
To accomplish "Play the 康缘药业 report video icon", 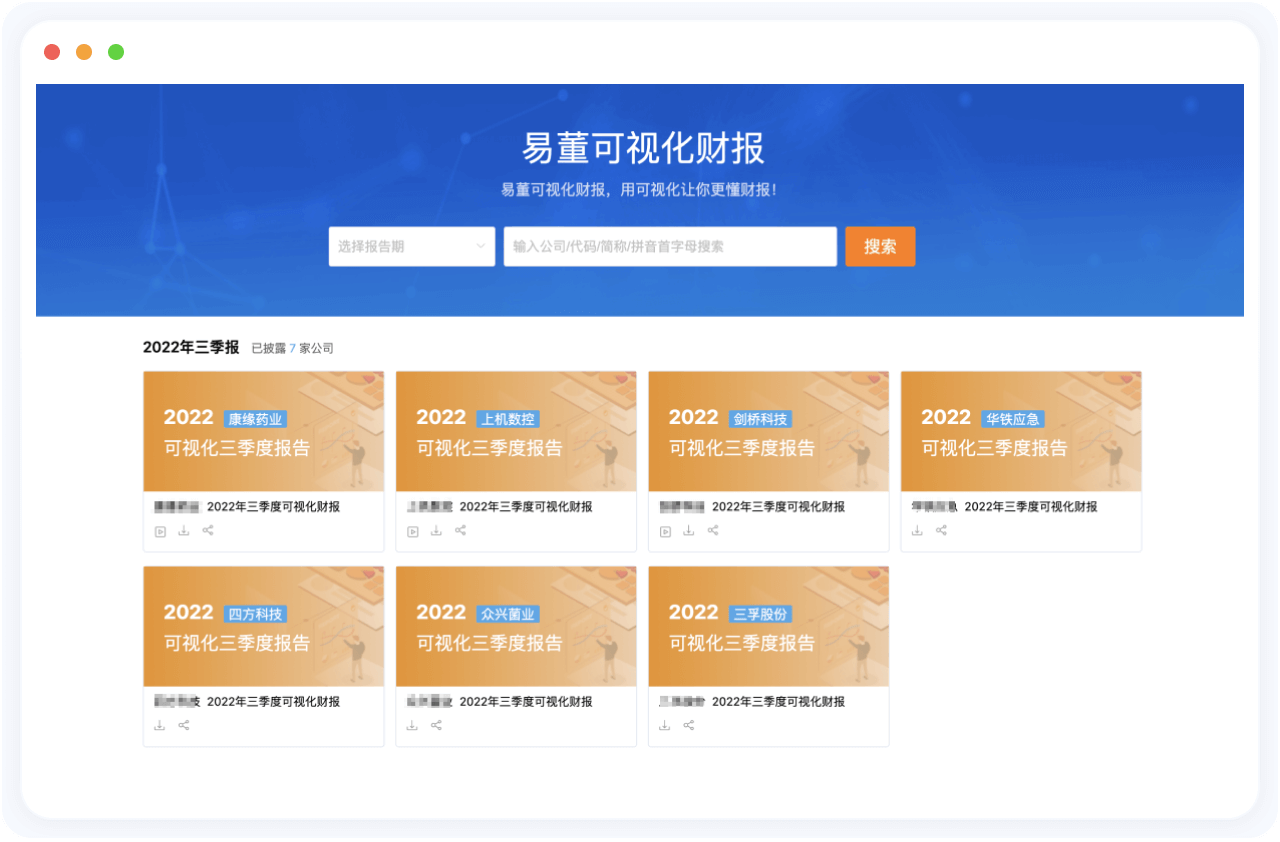I will pos(160,531).
